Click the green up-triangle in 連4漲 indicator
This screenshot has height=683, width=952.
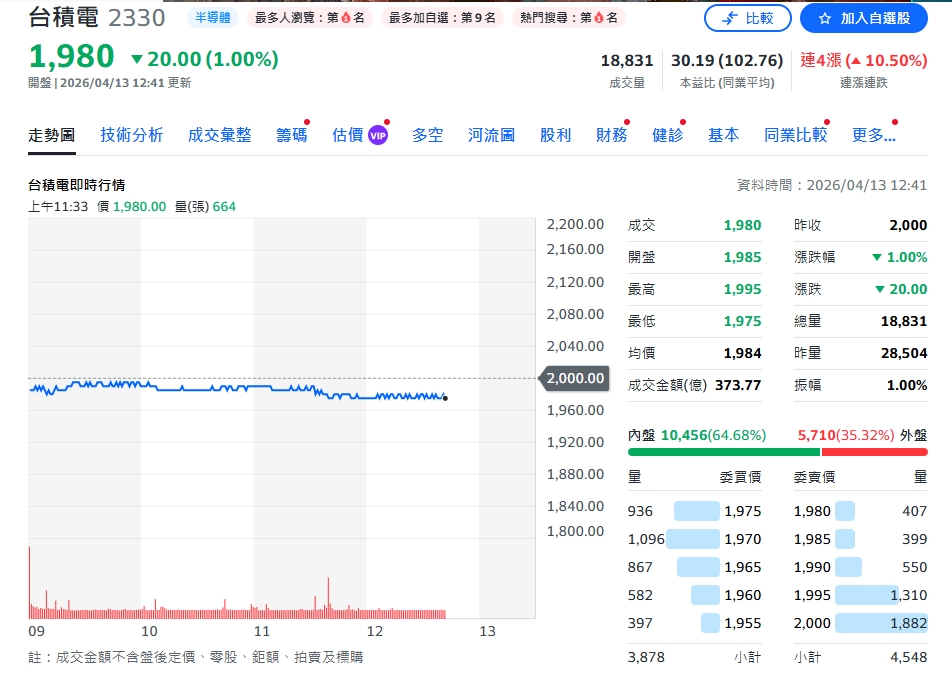click(857, 60)
